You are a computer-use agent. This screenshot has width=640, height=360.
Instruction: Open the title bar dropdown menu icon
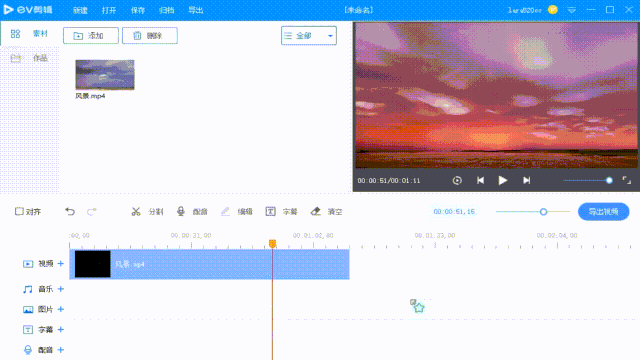pos(572,10)
